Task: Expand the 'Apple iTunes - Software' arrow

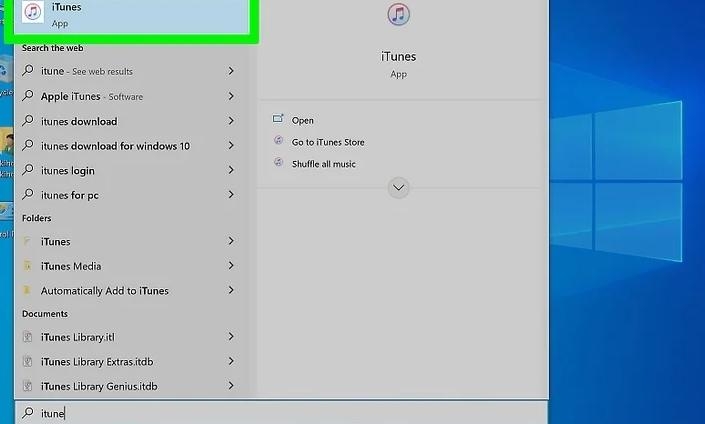Action: (x=231, y=96)
